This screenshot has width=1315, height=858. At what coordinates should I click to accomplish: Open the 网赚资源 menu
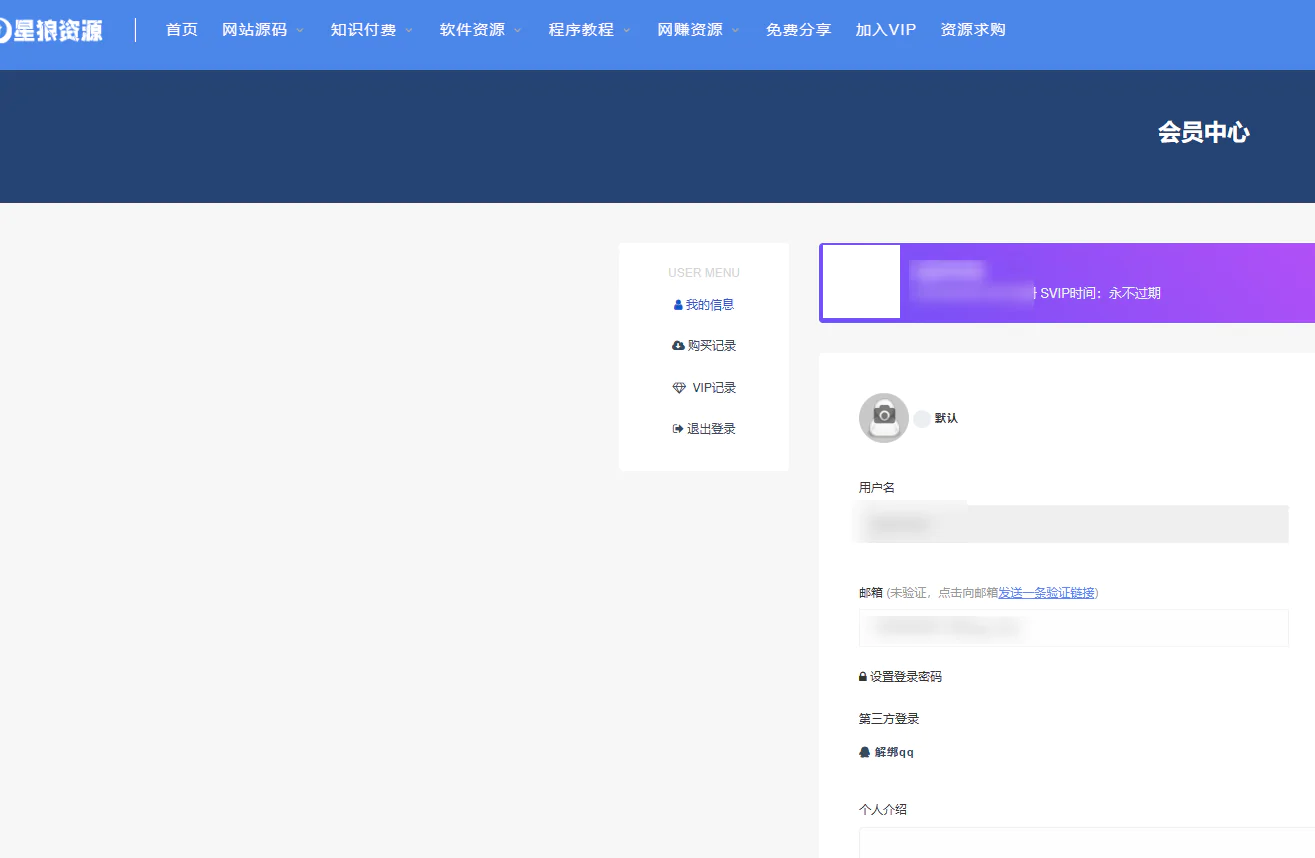point(690,30)
